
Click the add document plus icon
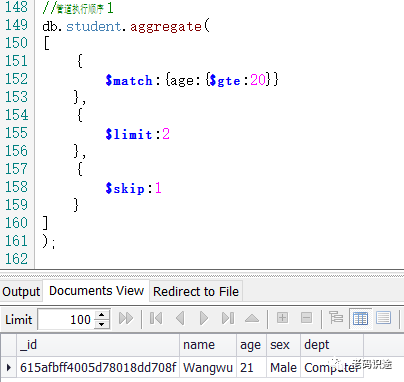pyautogui.click(x=282, y=318)
